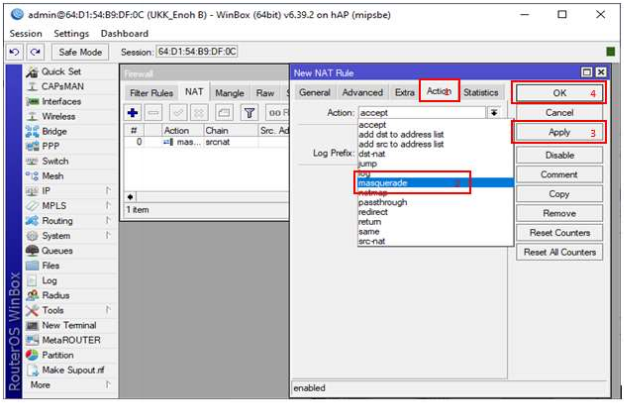Click the comment icon in the Firewall toolbar
624x403 pixels.
224,113
